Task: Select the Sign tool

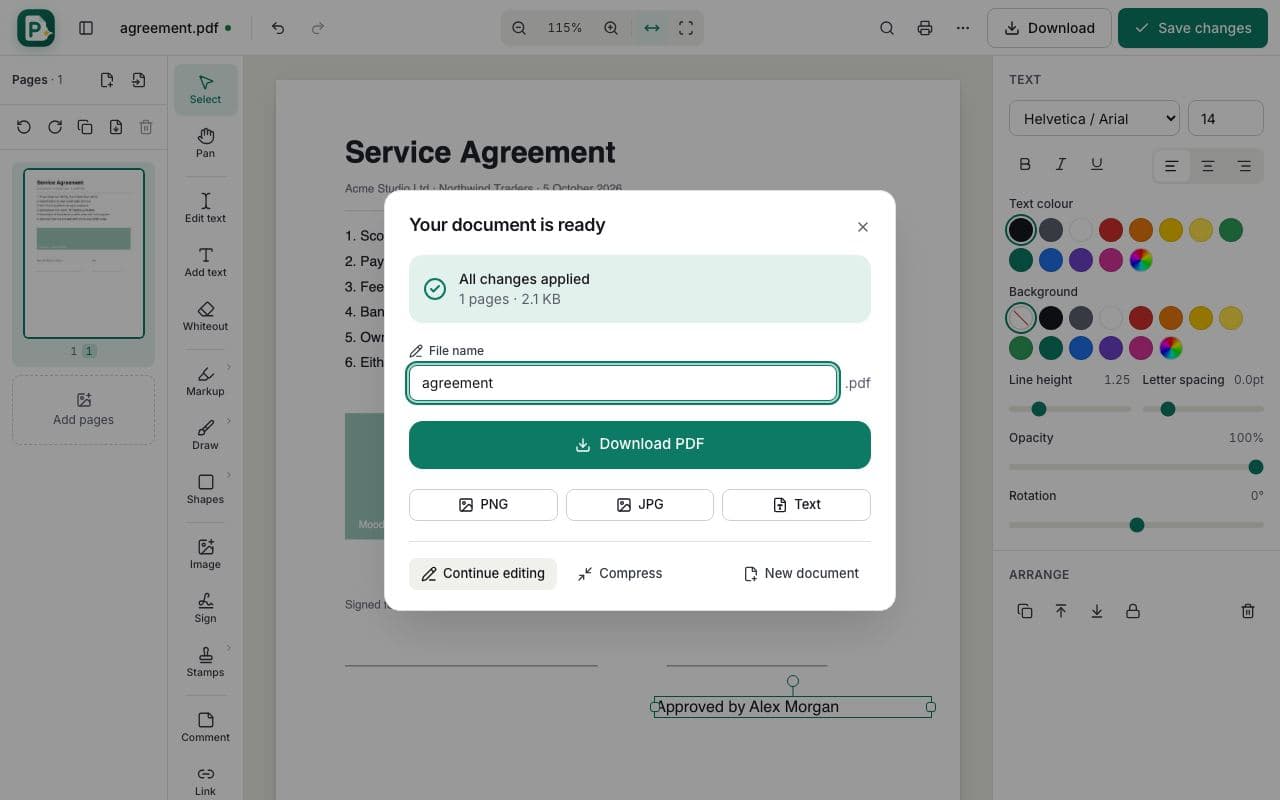Action: (205, 608)
